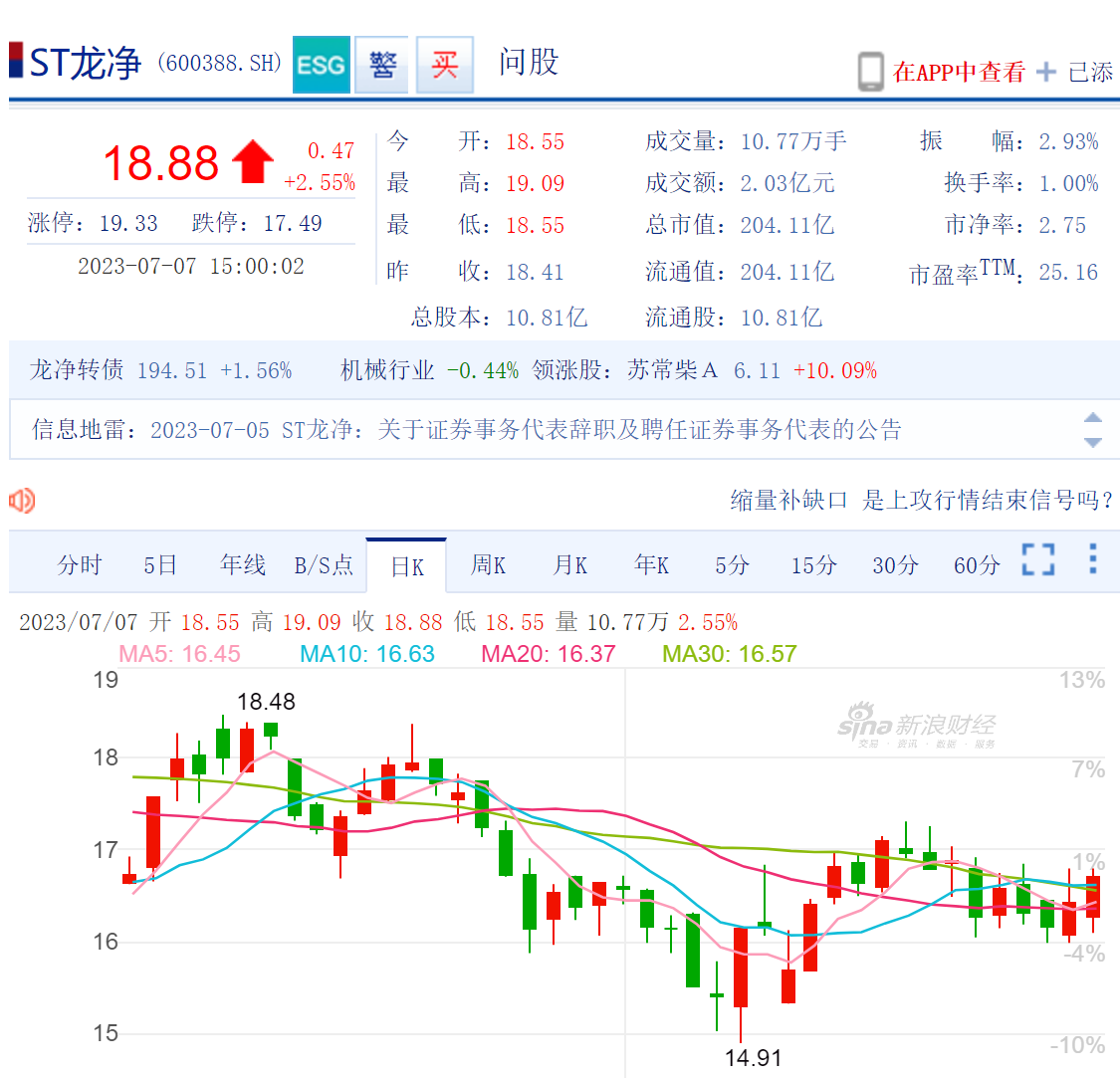
Task: Click the 涨停 price 19.33
Action: coord(128,223)
